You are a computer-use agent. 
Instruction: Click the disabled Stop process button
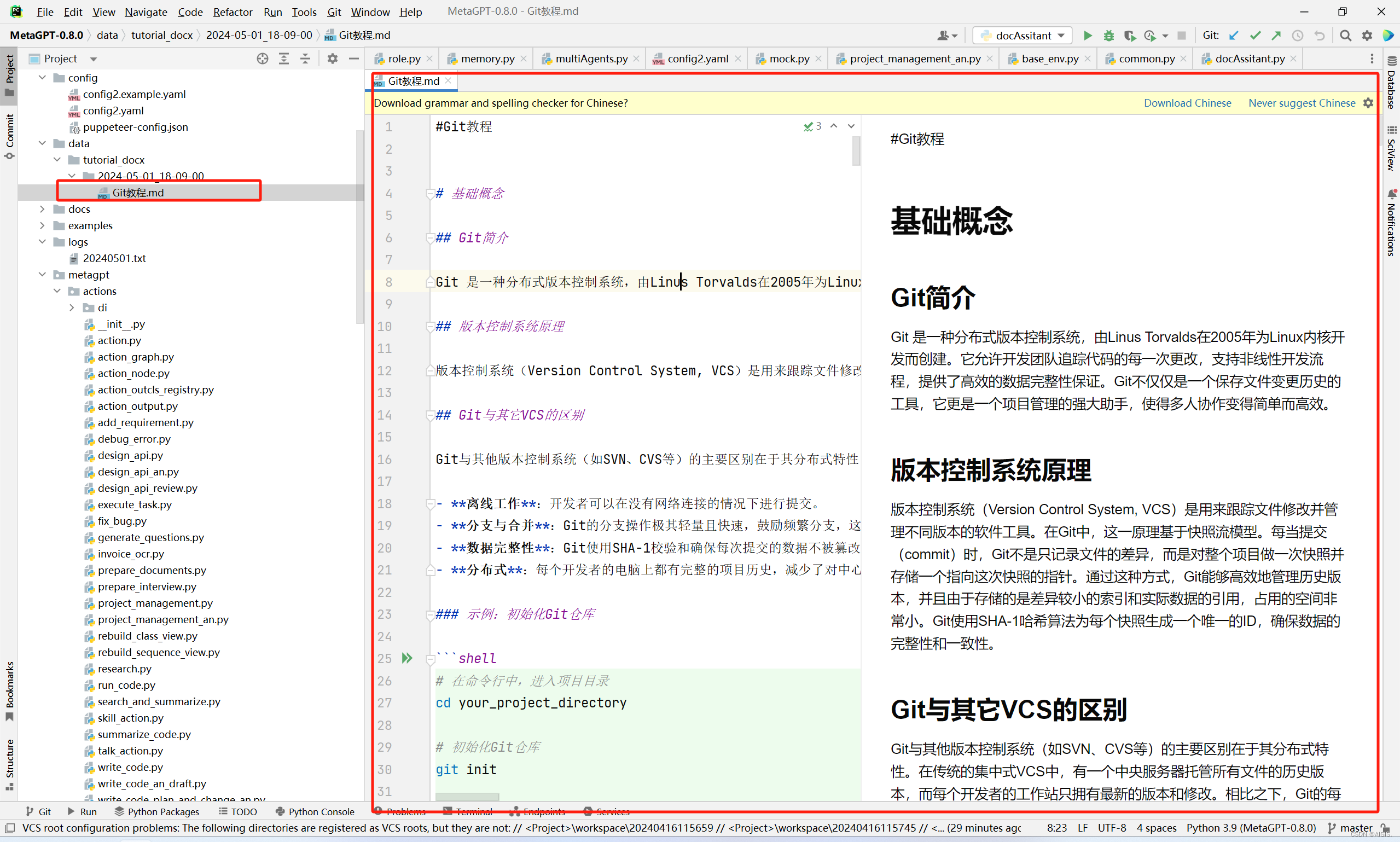pyautogui.click(x=1182, y=35)
